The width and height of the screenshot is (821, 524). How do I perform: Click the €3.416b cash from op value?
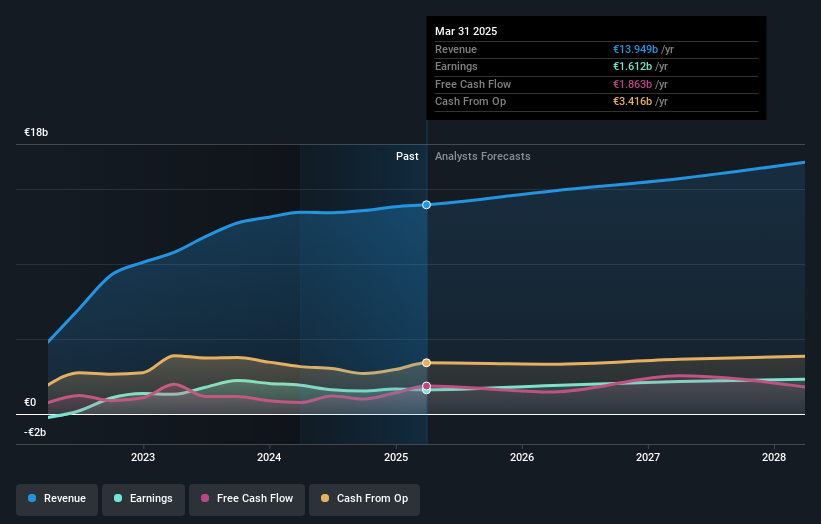pos(633,102)
